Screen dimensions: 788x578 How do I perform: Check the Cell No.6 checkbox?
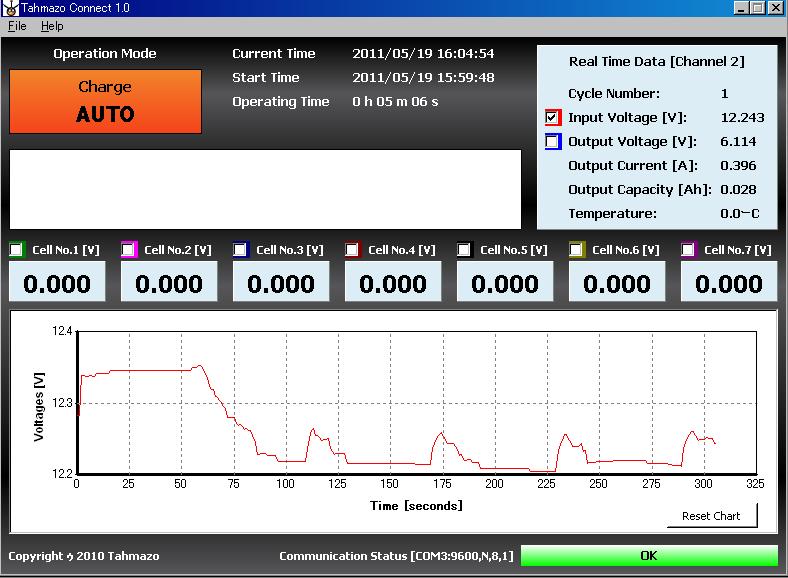(x=577, y=250)
